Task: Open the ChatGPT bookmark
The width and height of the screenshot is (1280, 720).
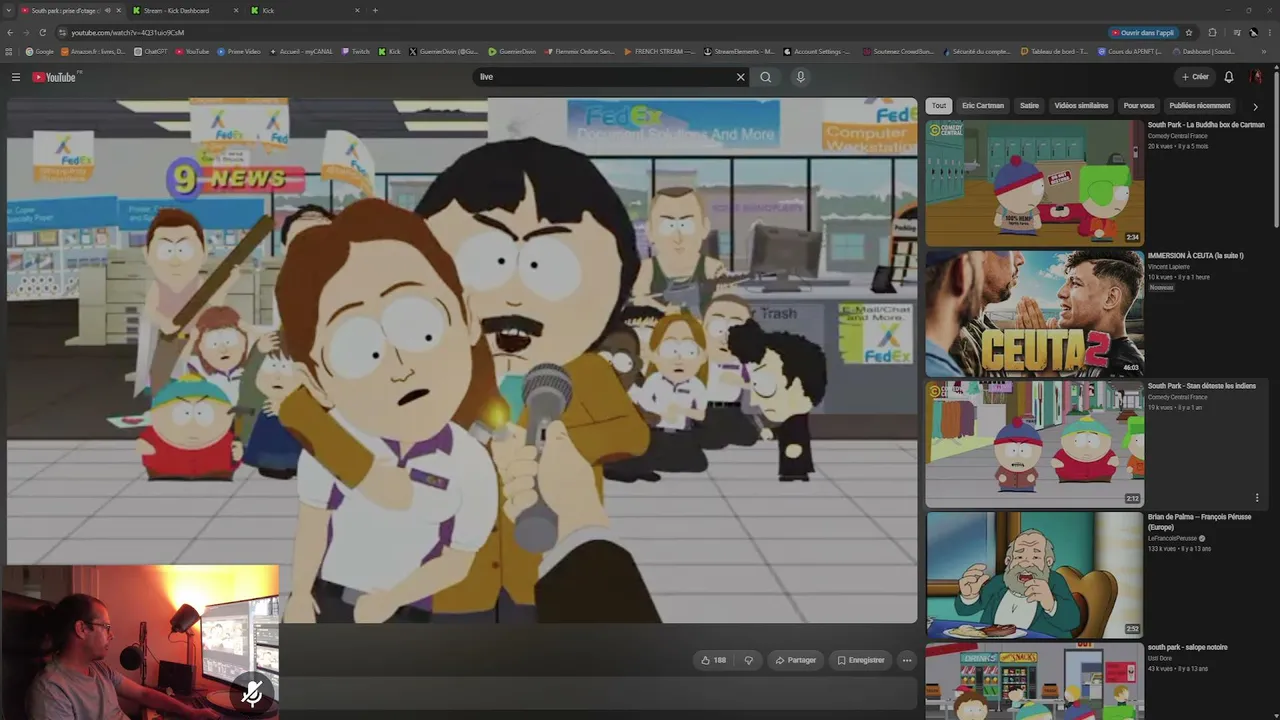Action: 151,52
